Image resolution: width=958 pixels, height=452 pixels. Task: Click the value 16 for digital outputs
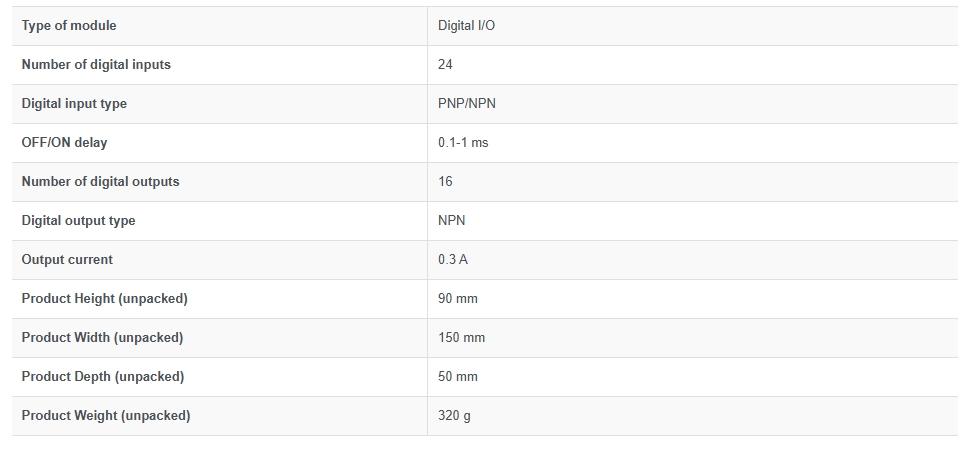click(x=445, y=182)
